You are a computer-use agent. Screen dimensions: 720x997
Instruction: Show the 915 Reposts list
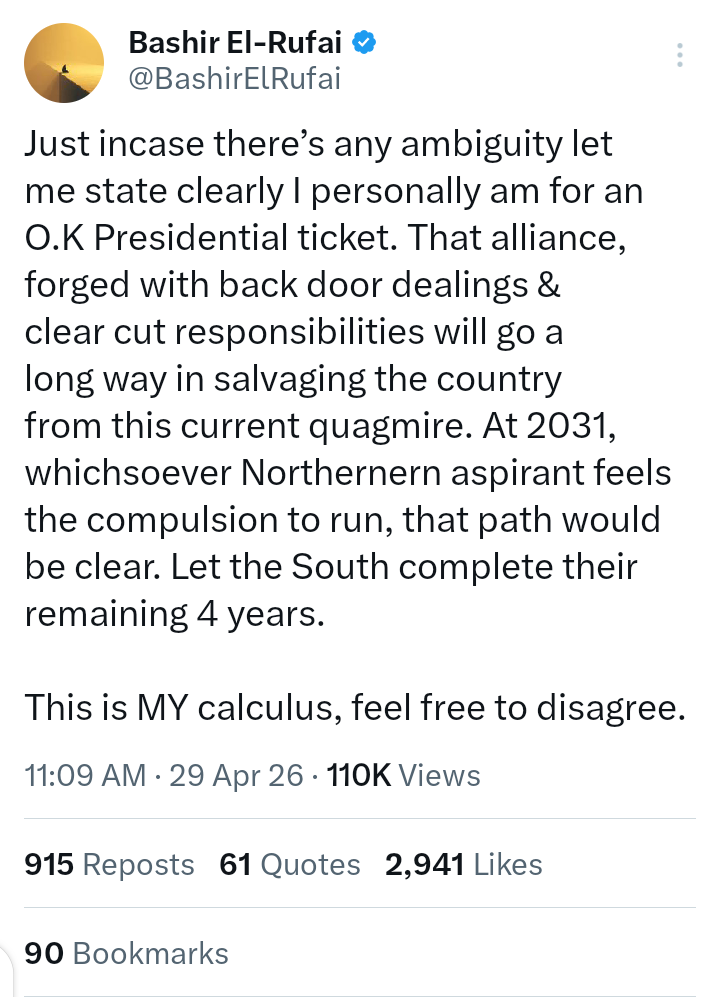(x=109, y=864)
